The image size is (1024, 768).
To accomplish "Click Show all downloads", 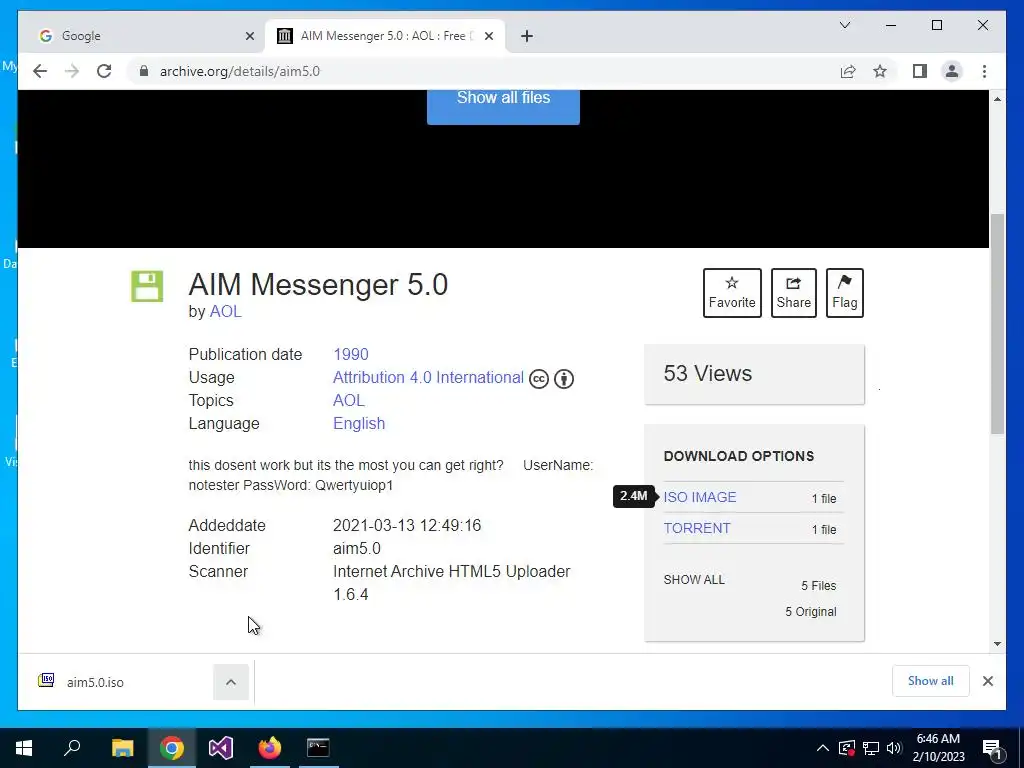I will pyautogui.click(x=931, y=681).
